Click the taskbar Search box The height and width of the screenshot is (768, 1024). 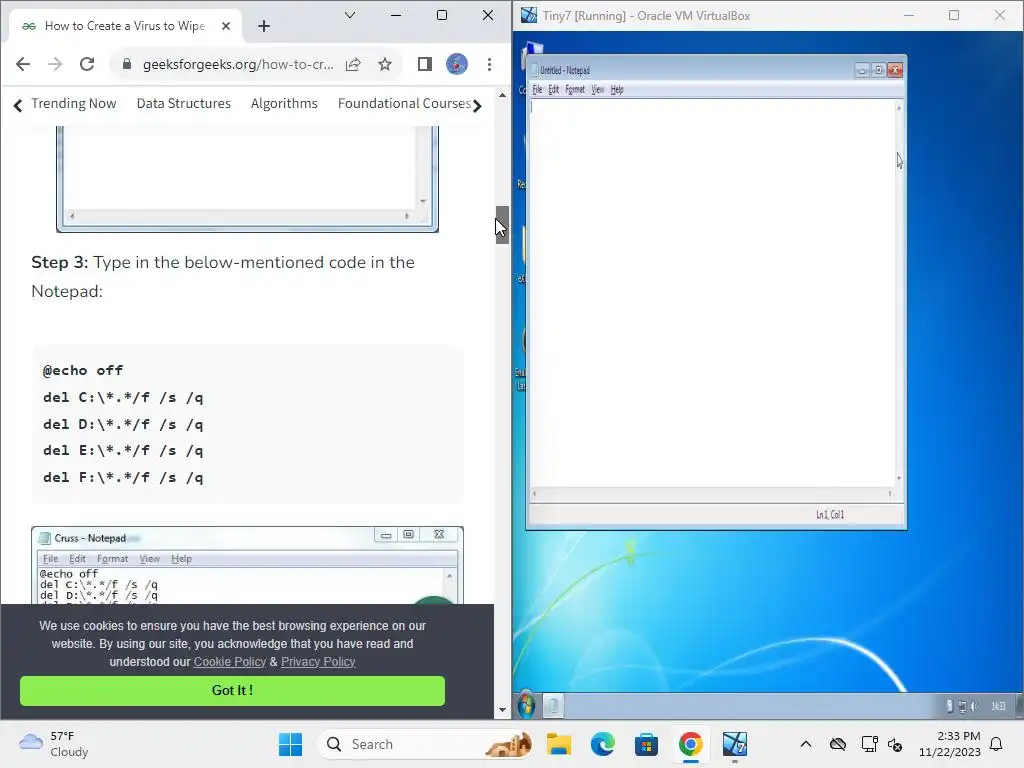[x=424, y=744]
